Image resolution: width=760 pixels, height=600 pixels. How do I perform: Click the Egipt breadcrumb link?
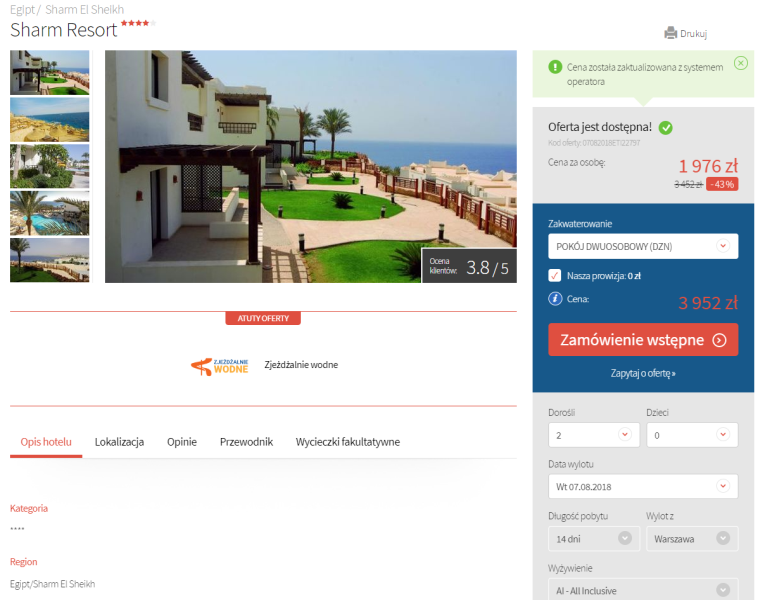coord(22,10)
